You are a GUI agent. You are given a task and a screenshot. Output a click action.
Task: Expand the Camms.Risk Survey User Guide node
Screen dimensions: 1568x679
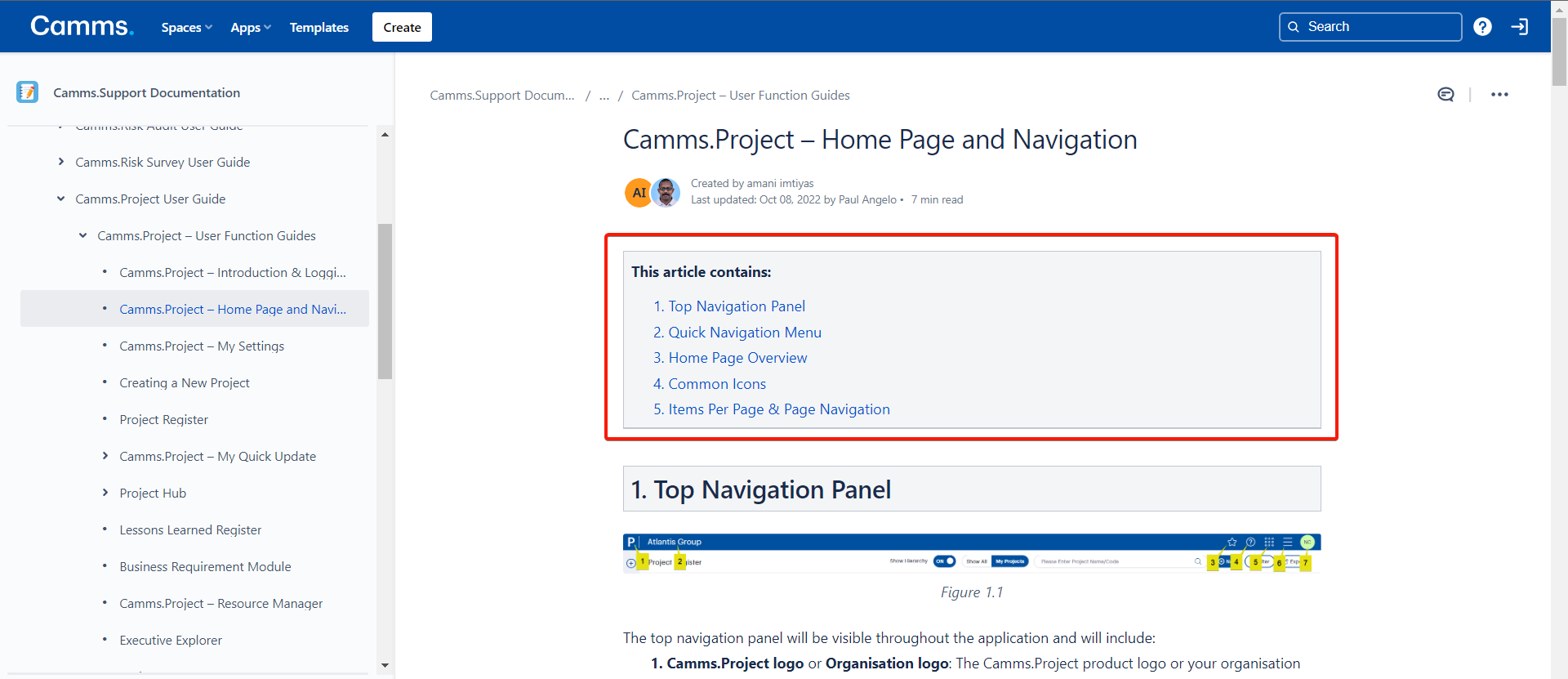click(60, 162)
